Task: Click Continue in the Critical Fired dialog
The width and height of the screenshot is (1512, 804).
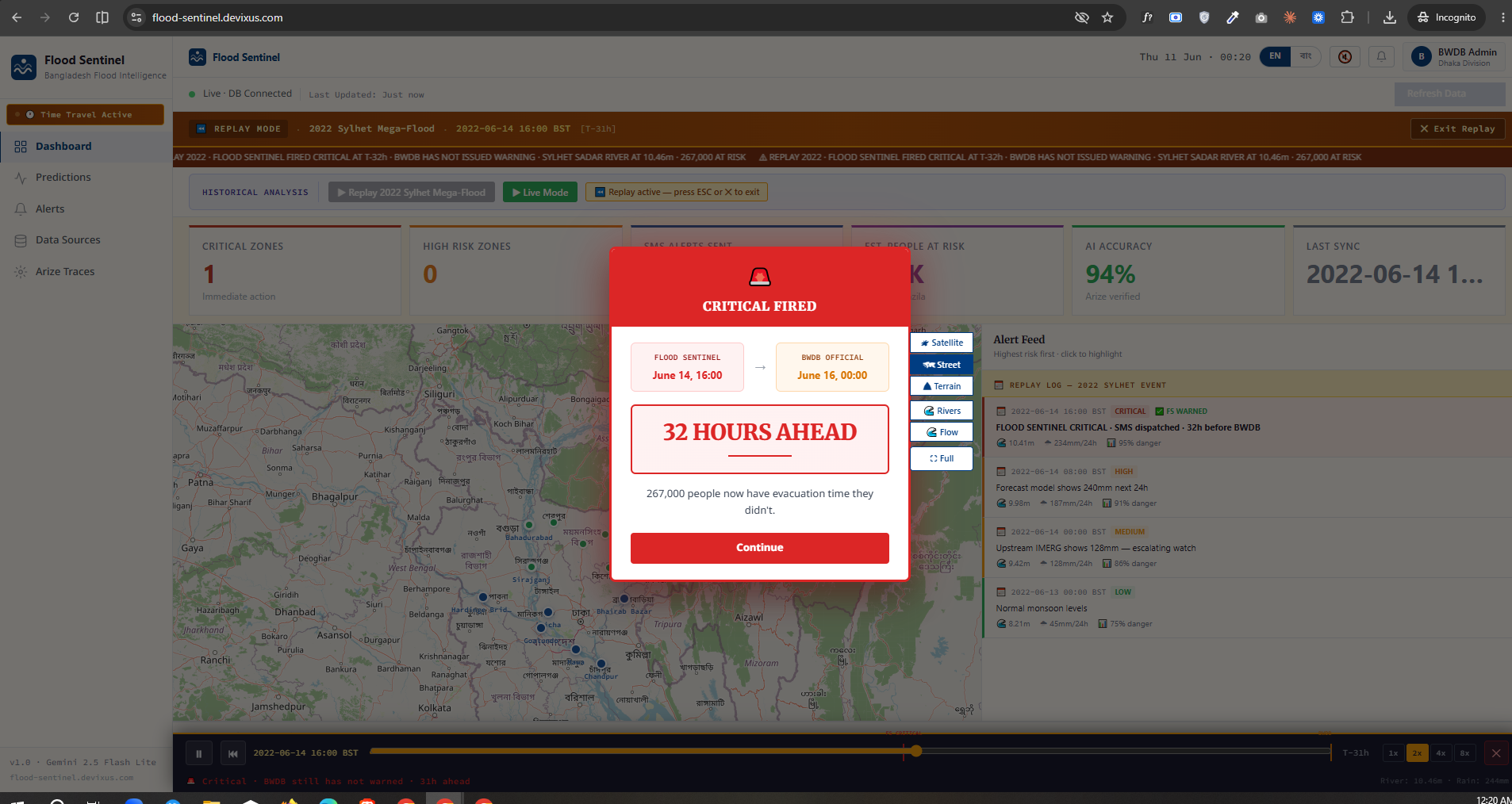Action: (x=759, y=548)
